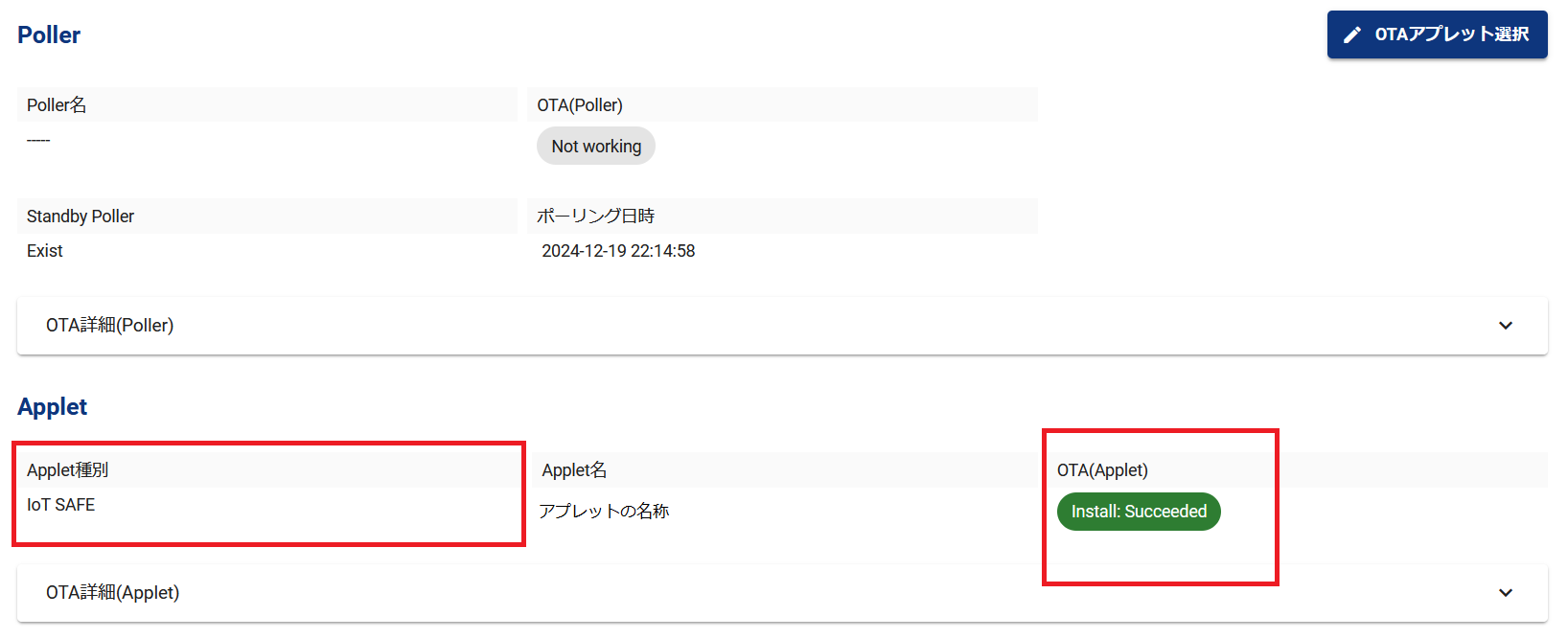Image resolution: width=1568 pixels, height=639 pixels.
Task: Select the アプレットの名称 applet name text
Action: [605, 511]
